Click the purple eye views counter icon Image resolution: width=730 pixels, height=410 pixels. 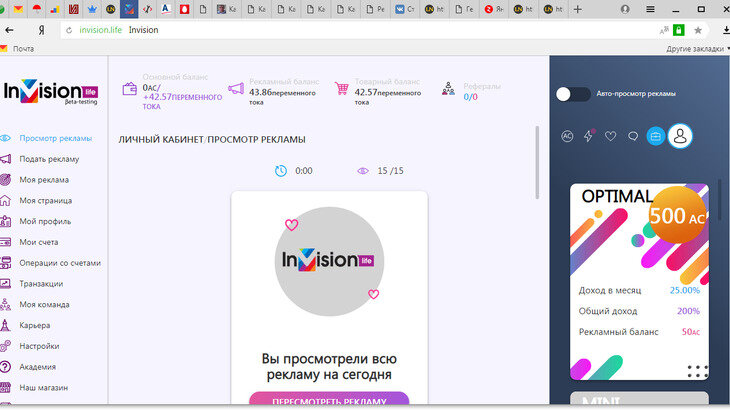point(363,171)
